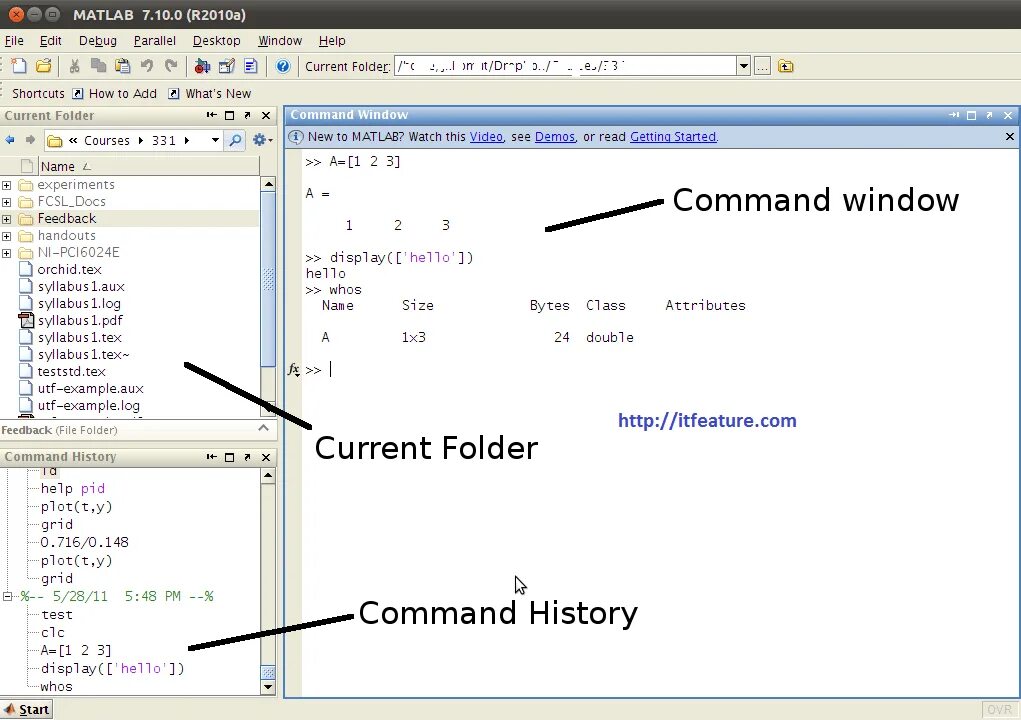Open the Debug menu
This screenshot has height=720, width=1021.
[98, 40]
